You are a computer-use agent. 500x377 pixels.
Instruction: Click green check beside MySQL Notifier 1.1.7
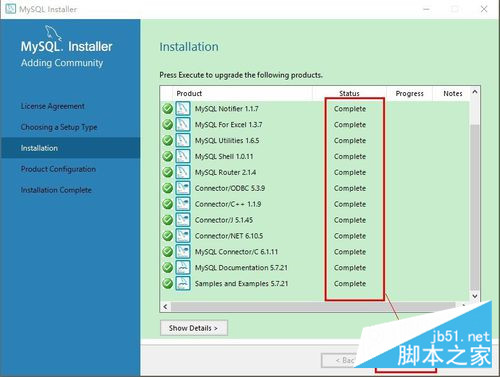click(167, 109)
